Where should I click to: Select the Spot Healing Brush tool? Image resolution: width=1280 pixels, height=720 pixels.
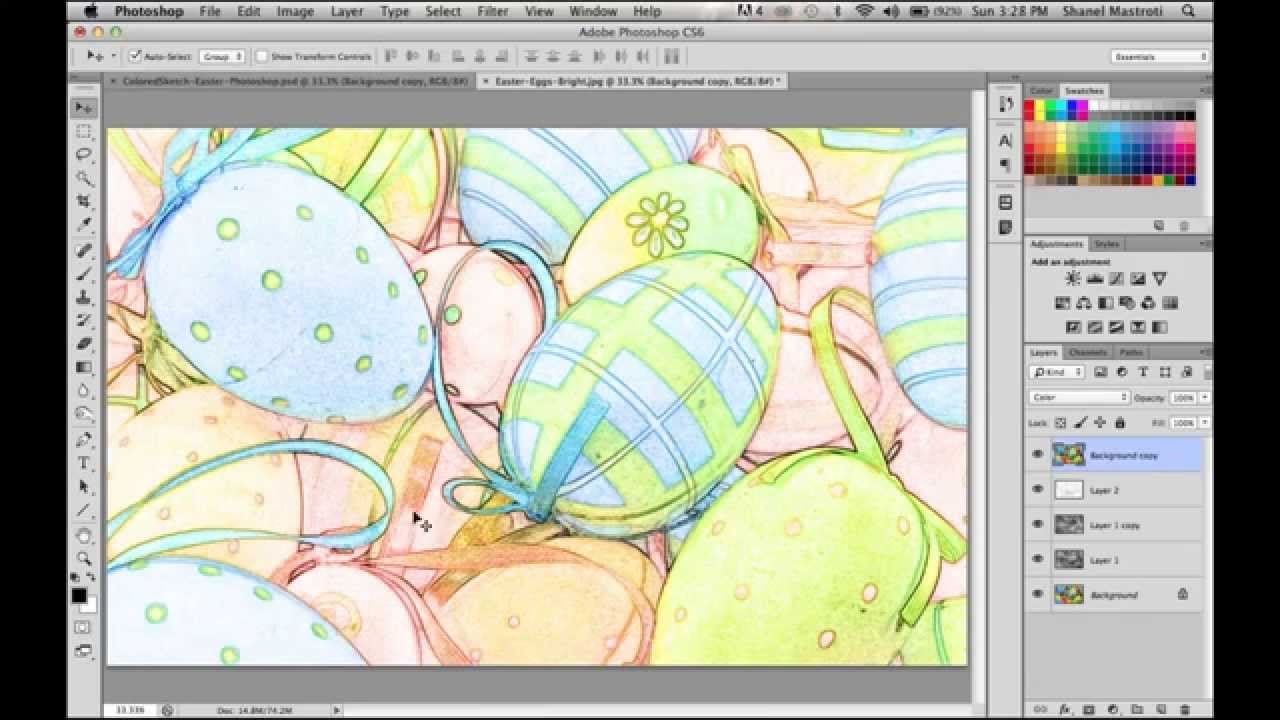(x=84, y=250)
